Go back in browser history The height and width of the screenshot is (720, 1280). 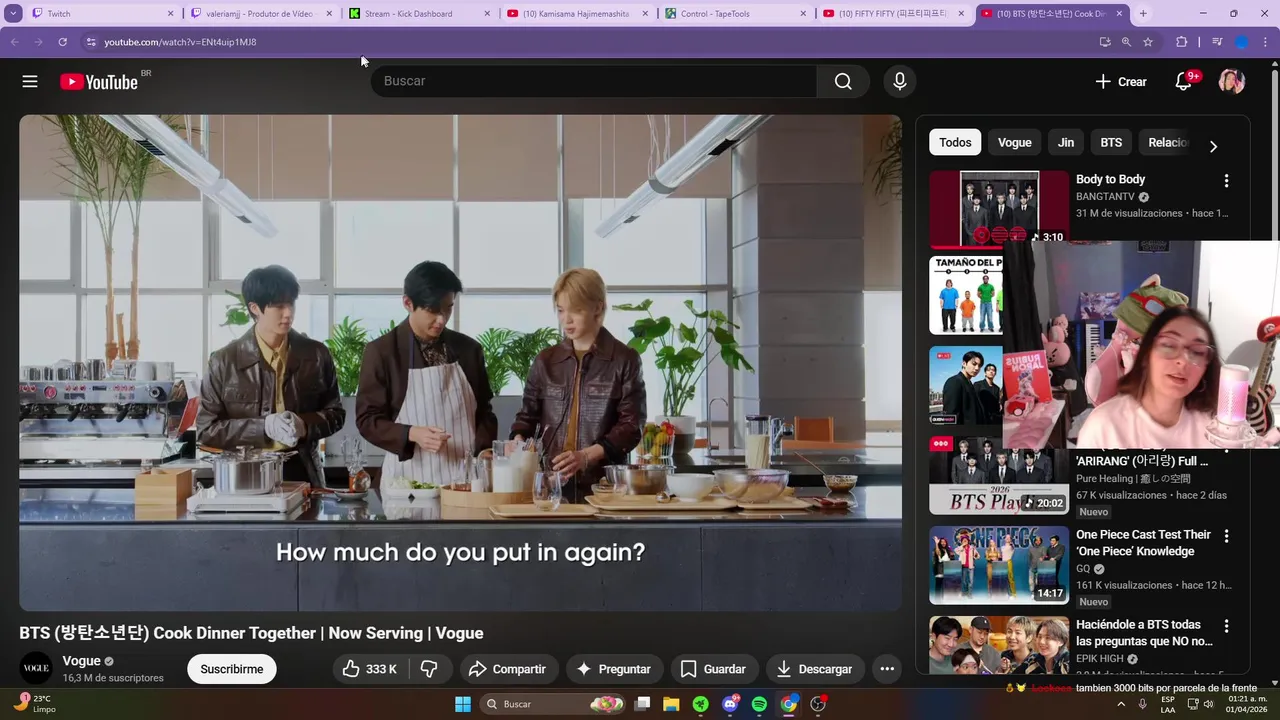point(14,42)
